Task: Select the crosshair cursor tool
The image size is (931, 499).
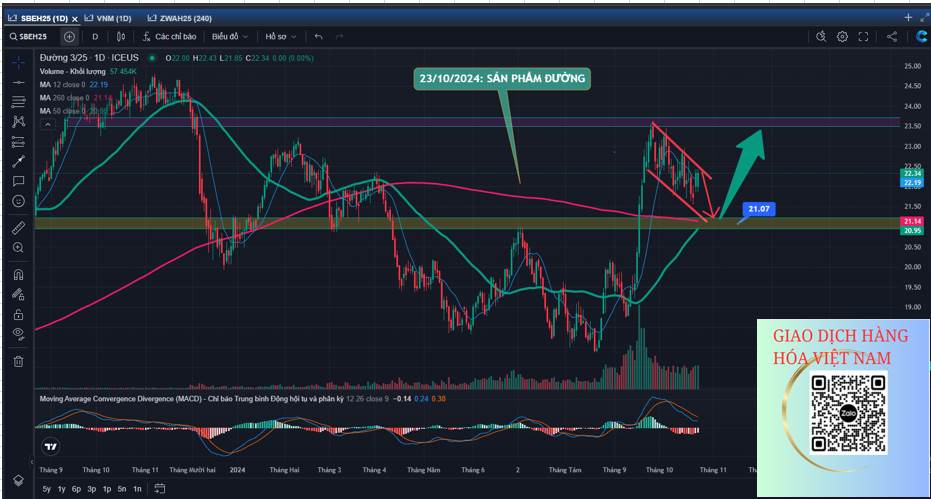Action: tap(18, 62)
